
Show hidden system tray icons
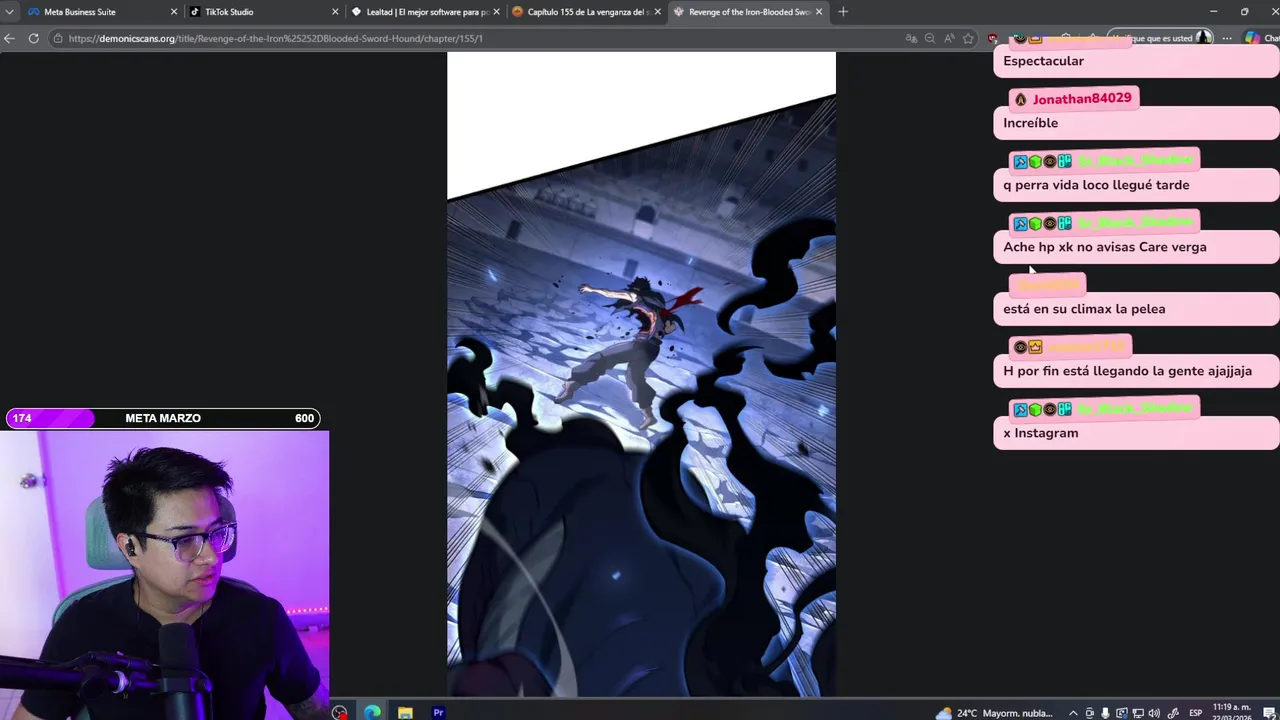1073,713
